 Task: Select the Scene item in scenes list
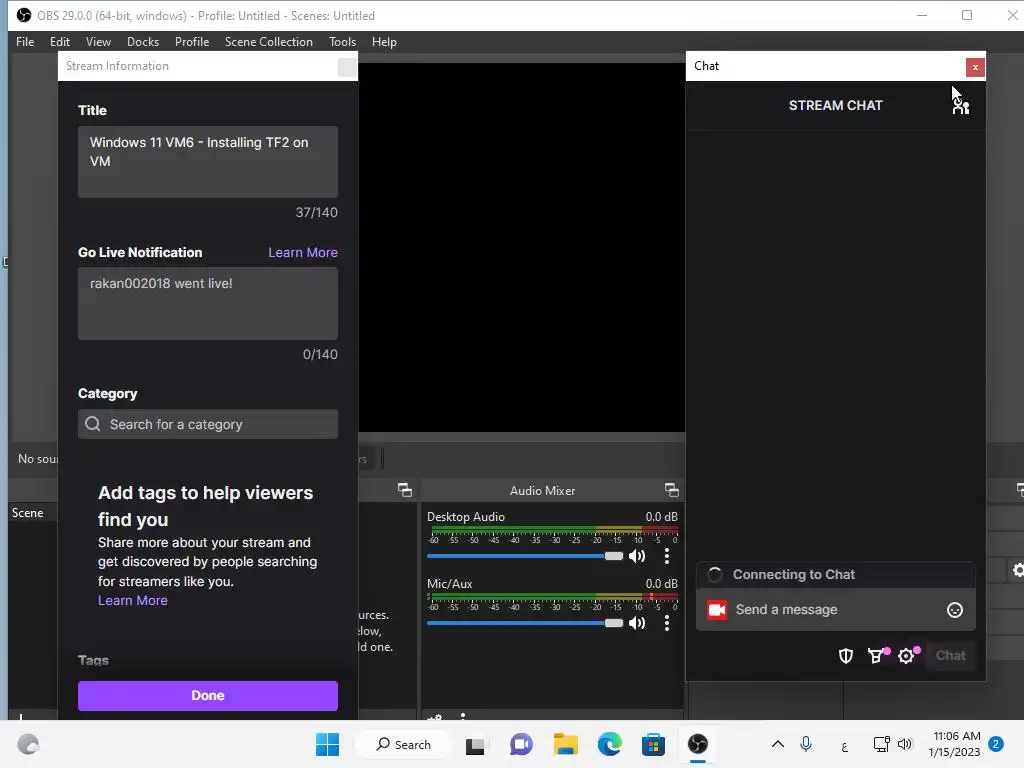[x=28, y=513]
